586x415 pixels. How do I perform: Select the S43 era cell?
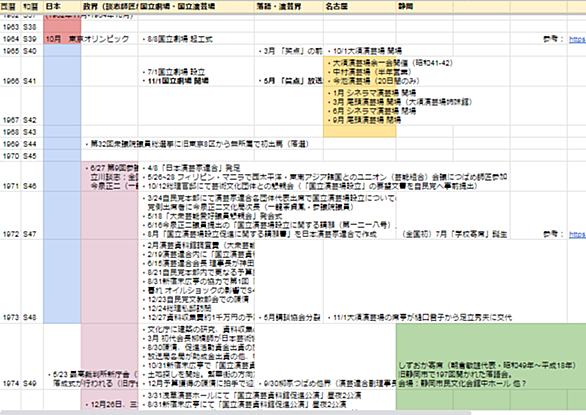[32, 132]
